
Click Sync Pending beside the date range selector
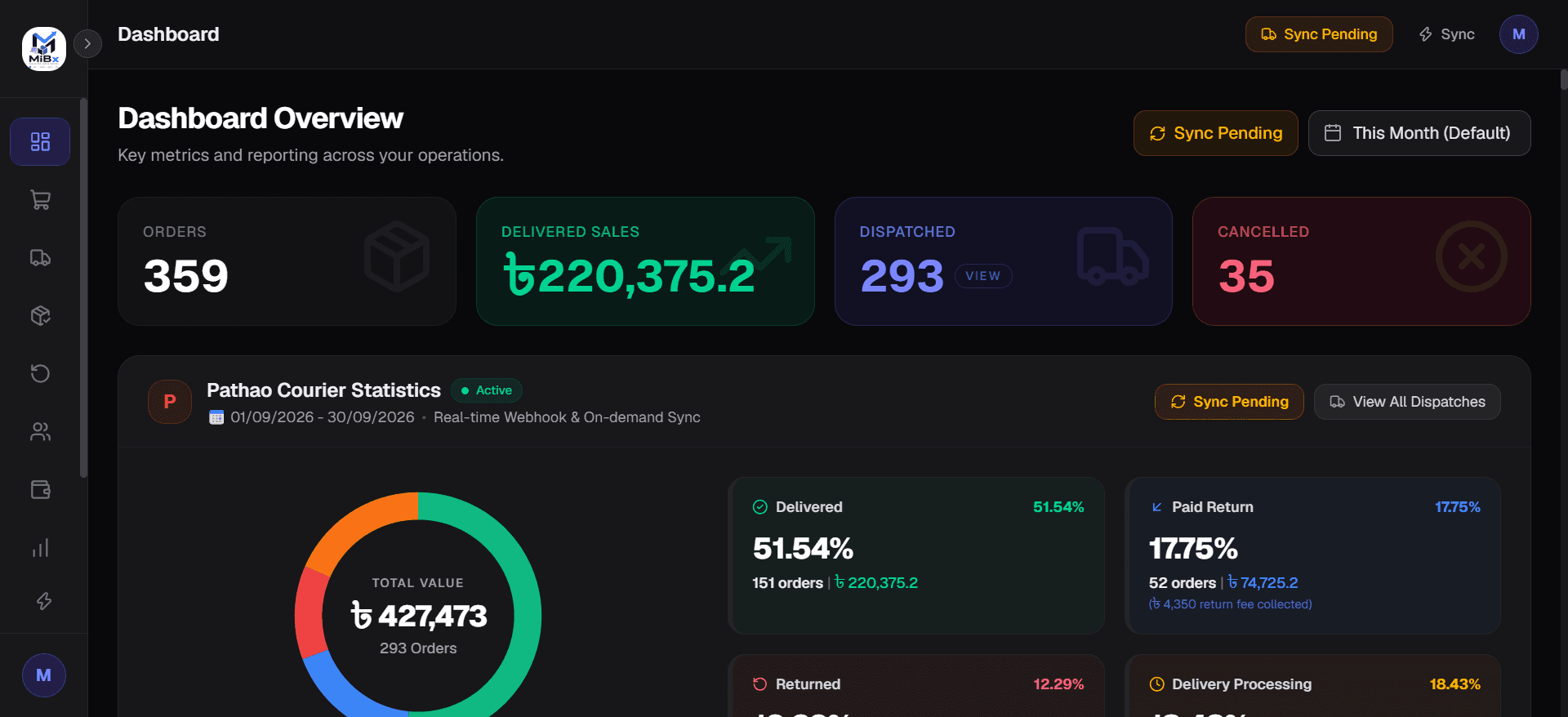click(x=1215, y=133)
